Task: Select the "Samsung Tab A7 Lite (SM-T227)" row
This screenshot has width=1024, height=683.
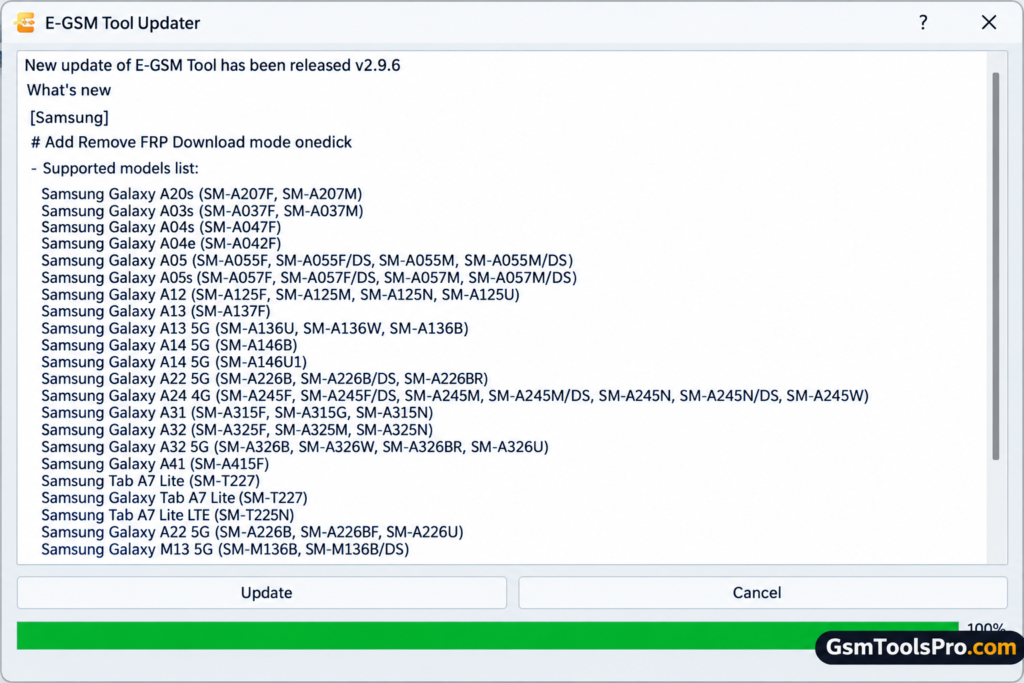Action: [151, 481]
